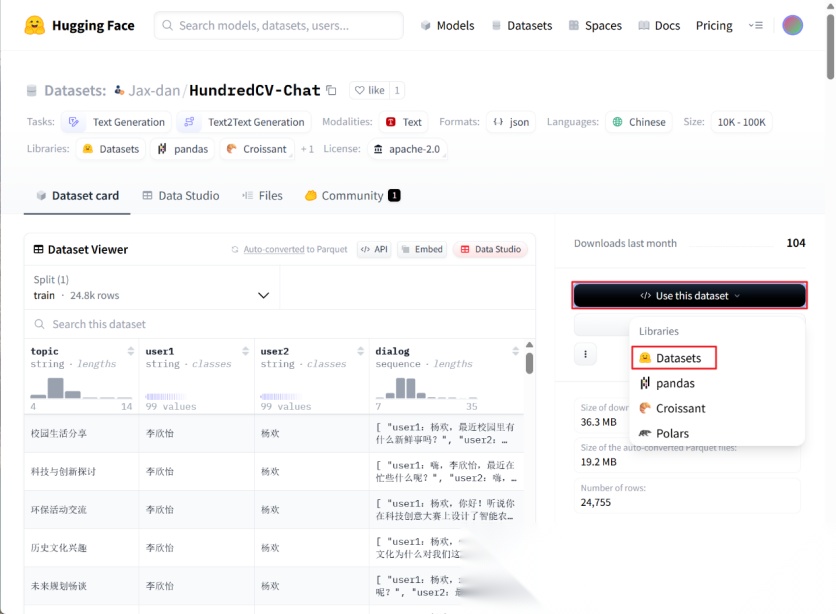Click the Text2Text Generation task tag
Image resolution: width=836 pixels, height=614 pixels.
(244, 122)
